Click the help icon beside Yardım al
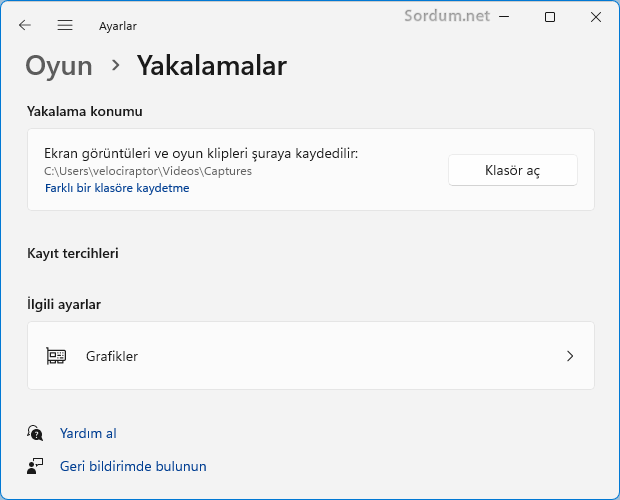This screenshot has width=620, height=500. coord(35,433)
